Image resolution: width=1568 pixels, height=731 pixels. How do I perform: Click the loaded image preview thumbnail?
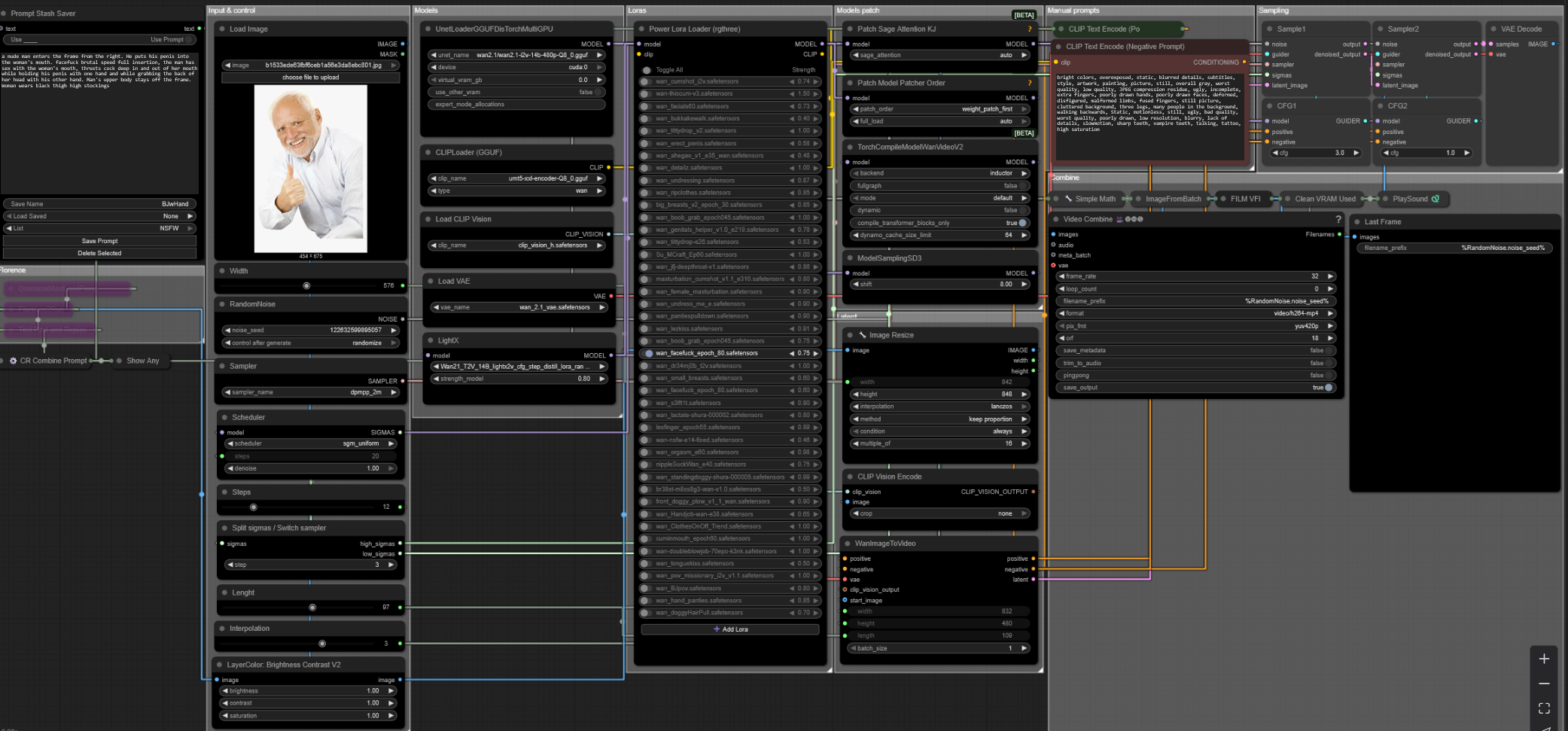click(x=310, y=169)
